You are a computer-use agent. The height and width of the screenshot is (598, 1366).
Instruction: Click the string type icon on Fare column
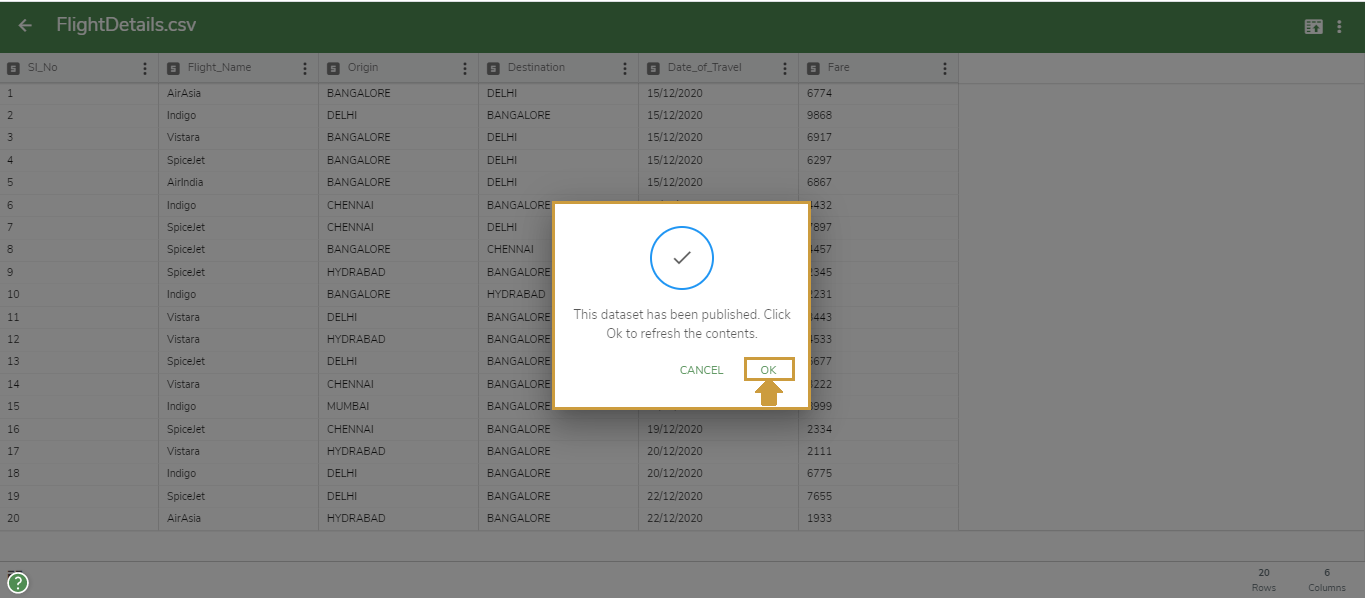point(815,67)
